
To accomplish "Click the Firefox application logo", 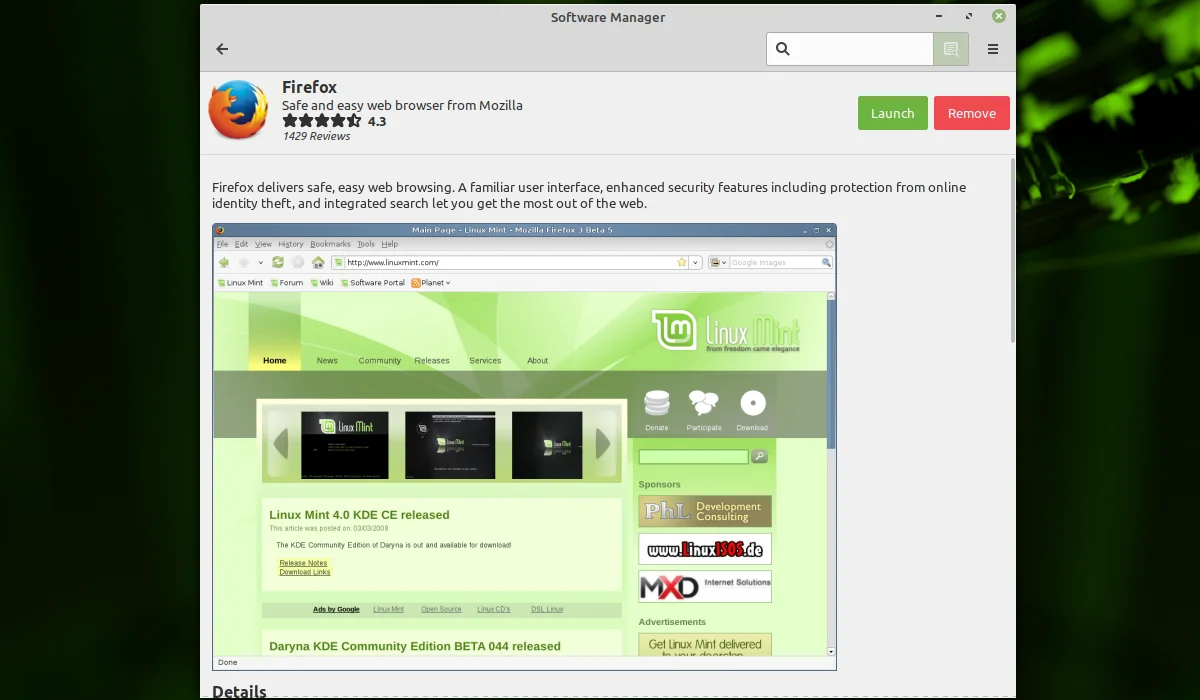I will point(238,110).
